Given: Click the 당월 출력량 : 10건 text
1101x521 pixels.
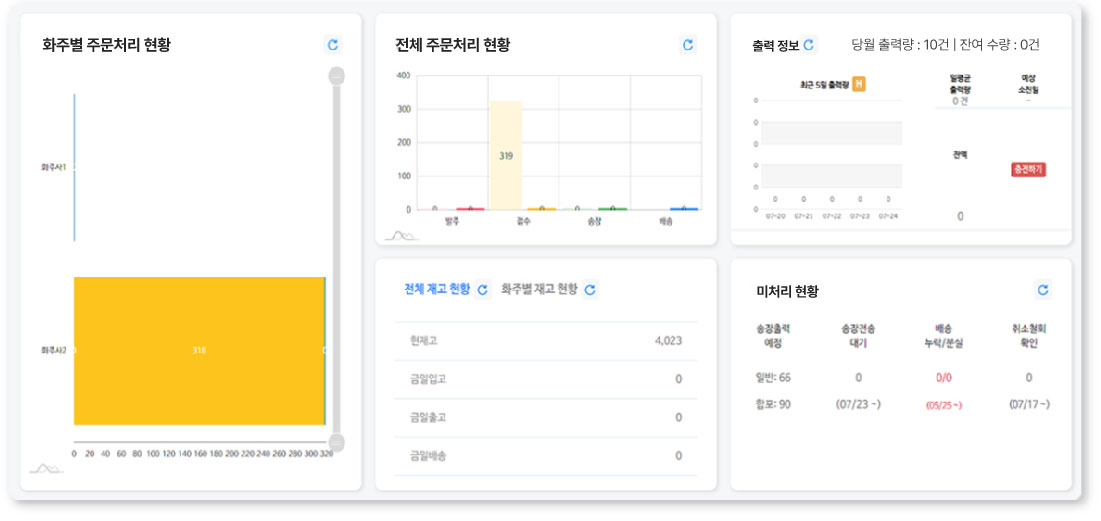Looking at the screenshot, I should point(899,45).
